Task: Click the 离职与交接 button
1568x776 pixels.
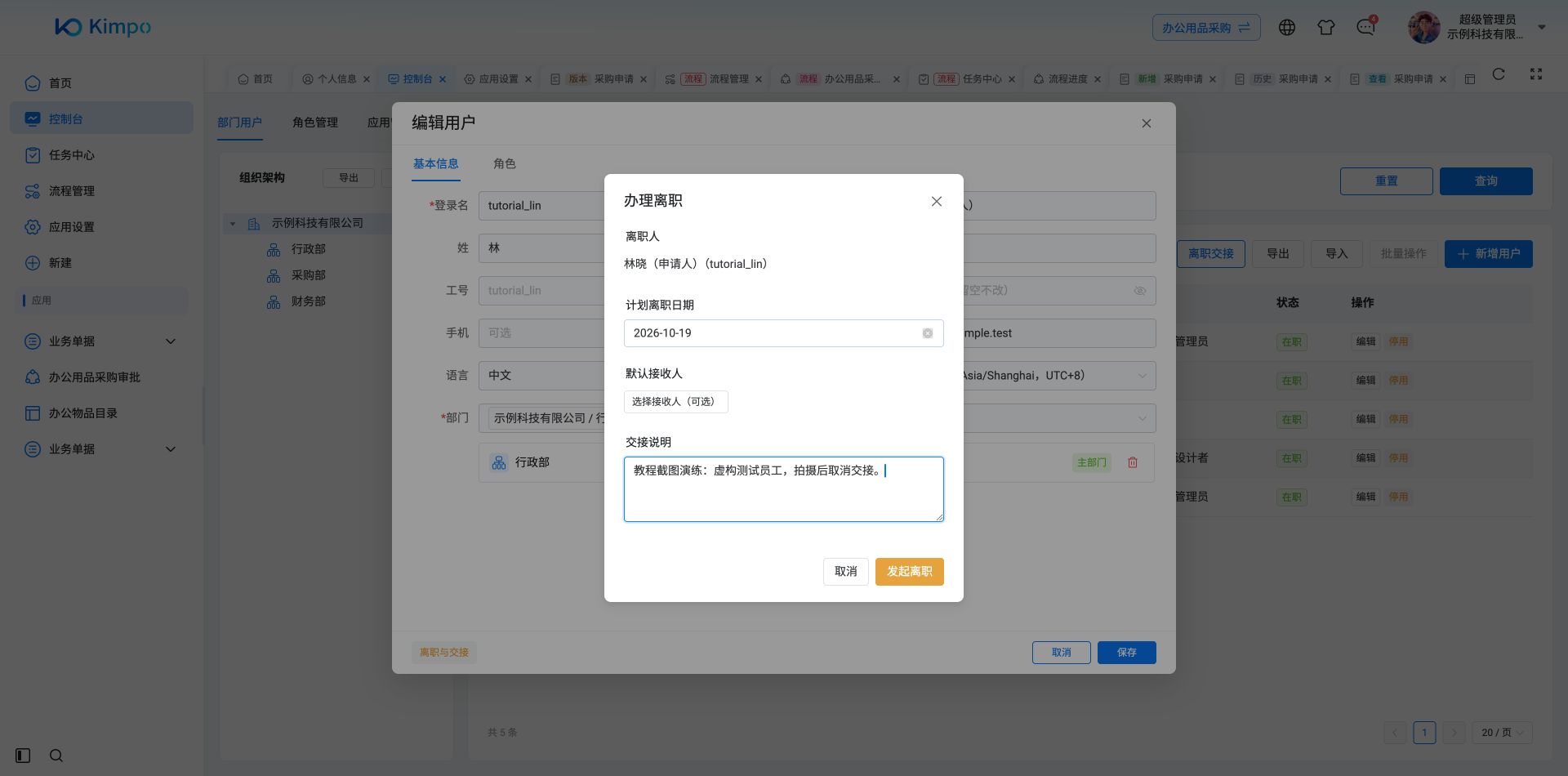Action: pyautogui.click(x=444, y=653)
